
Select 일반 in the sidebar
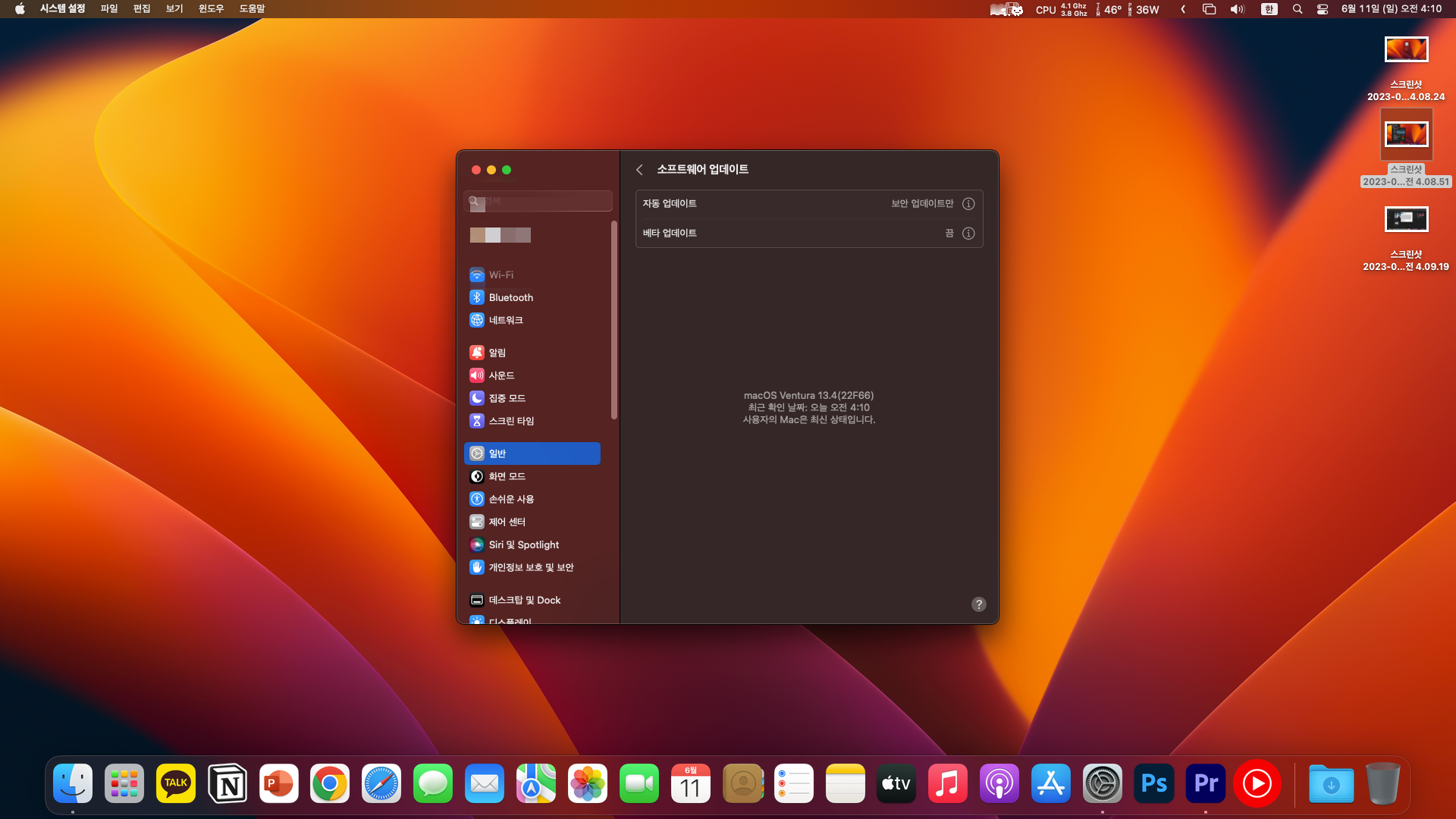532,453
